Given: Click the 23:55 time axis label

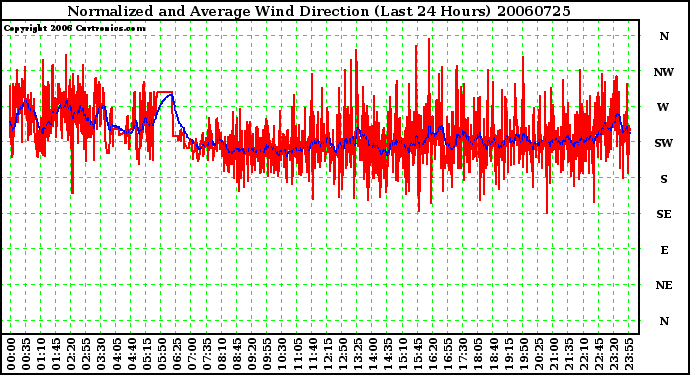Looking at the screenshot, I should (x=629, y=354).
